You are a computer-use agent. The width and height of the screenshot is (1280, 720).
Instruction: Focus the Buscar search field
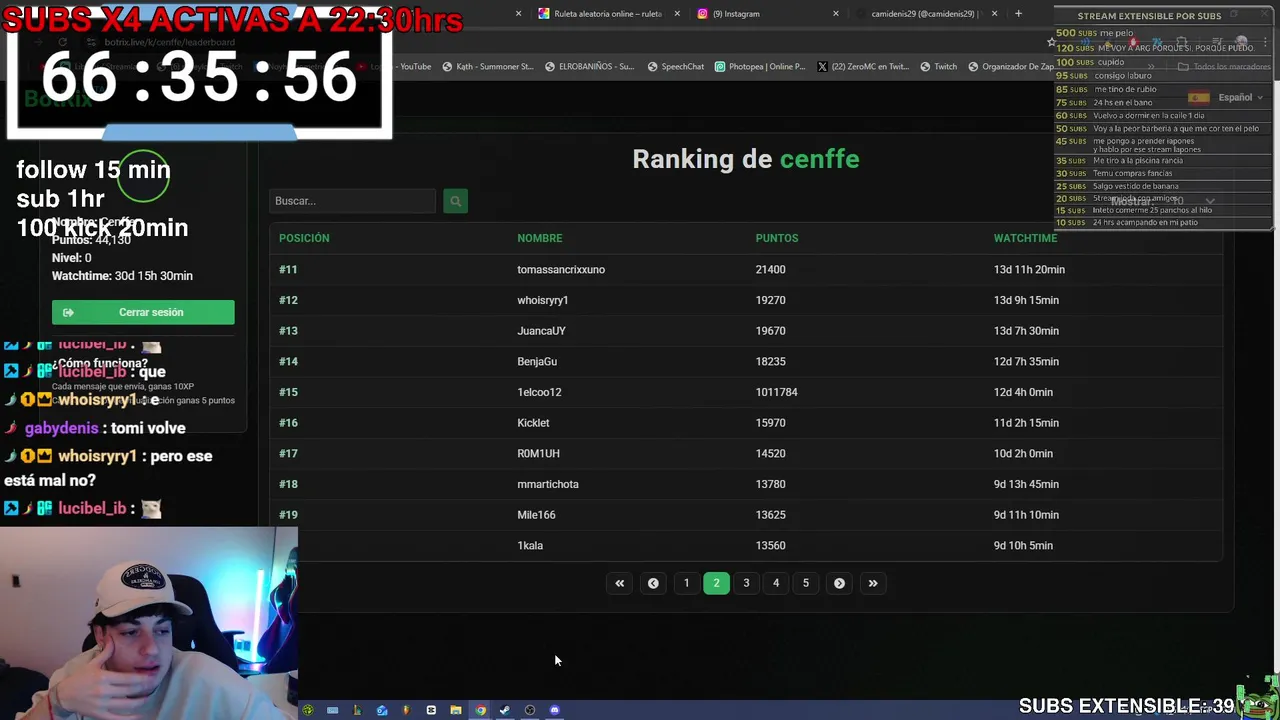pyautogui.click(x=352, y=201)
